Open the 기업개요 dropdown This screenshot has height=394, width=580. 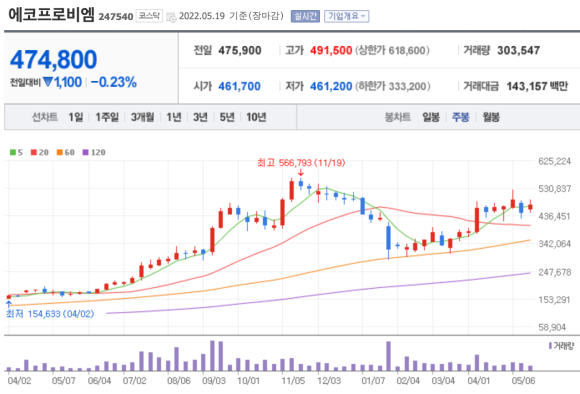point(347,16)
